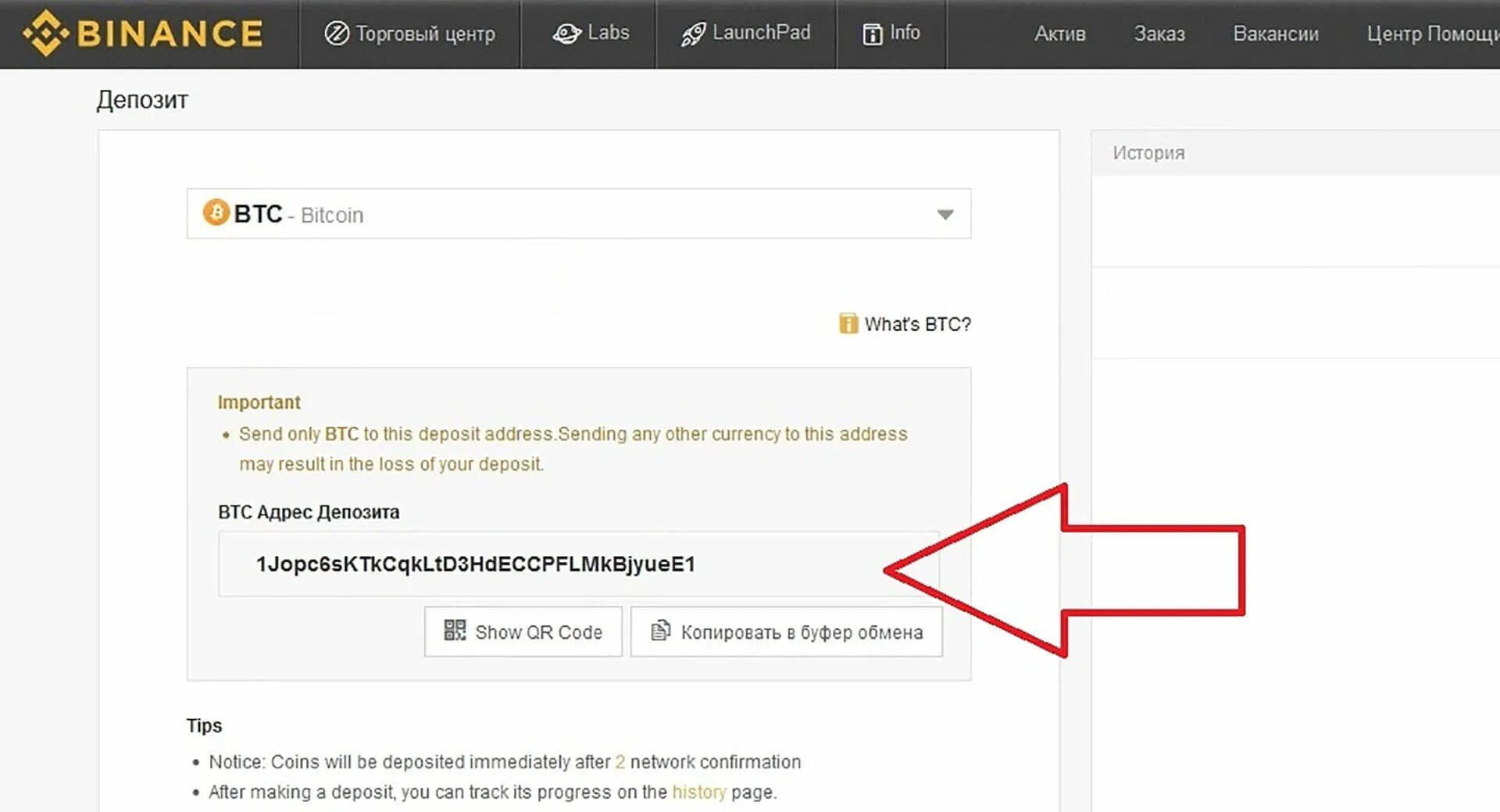Click the Депозит page heading

142,100
